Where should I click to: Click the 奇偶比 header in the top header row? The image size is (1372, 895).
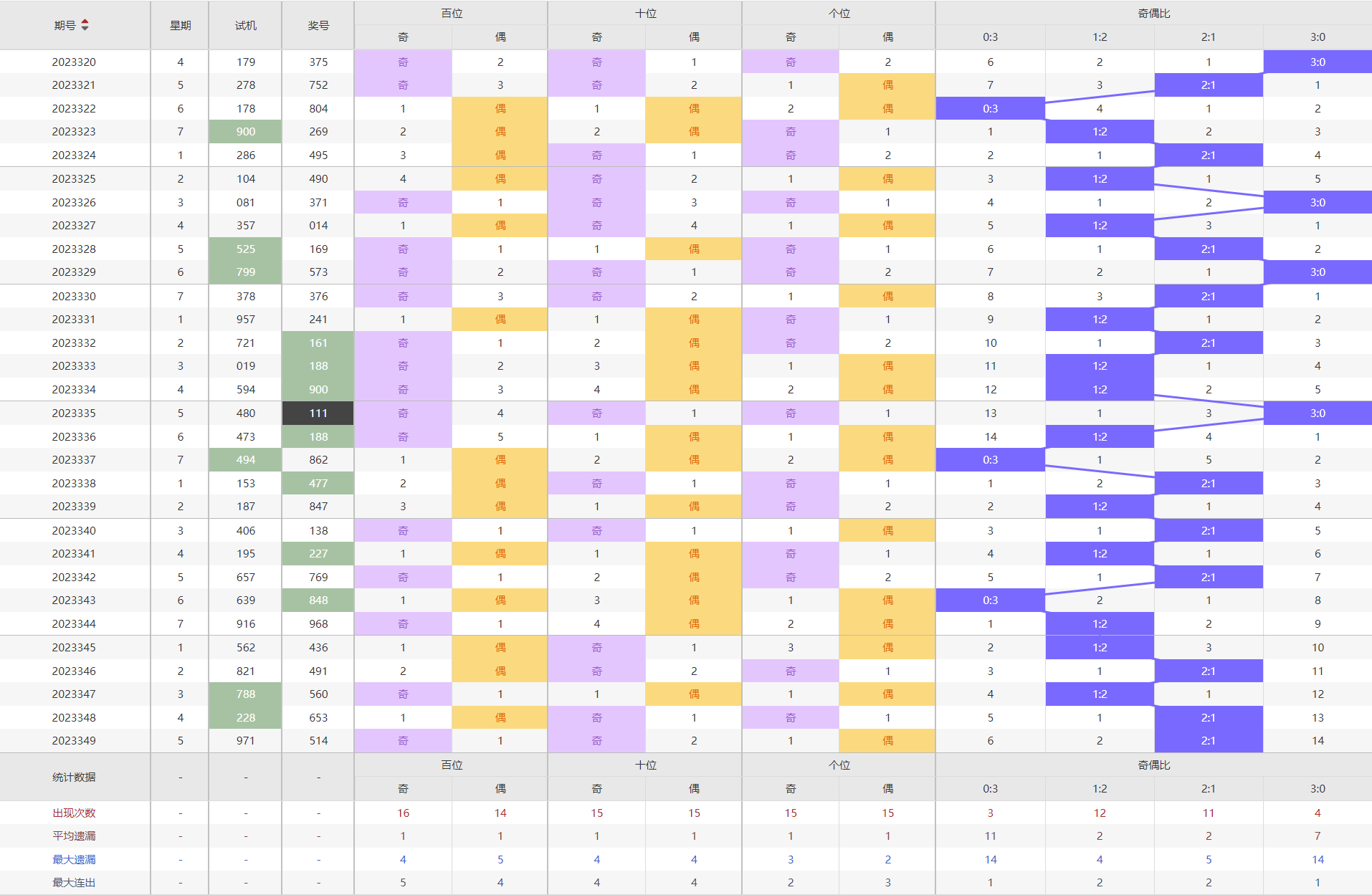(x=1154, y=13)
